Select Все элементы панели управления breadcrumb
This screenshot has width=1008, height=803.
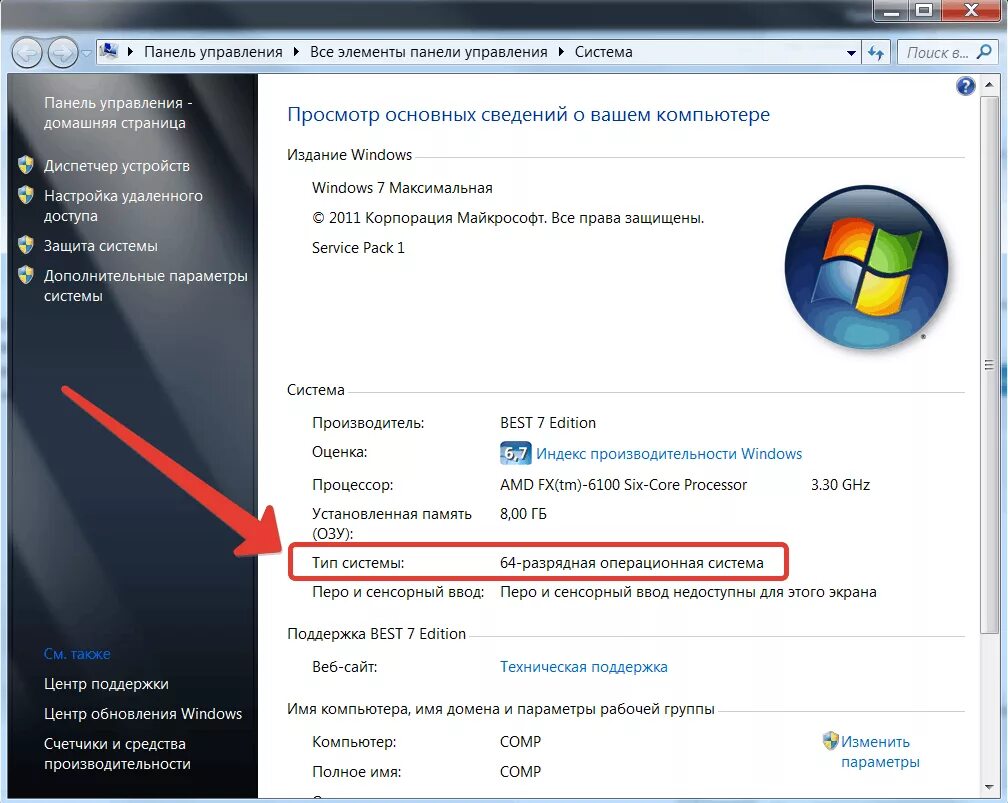429,52
